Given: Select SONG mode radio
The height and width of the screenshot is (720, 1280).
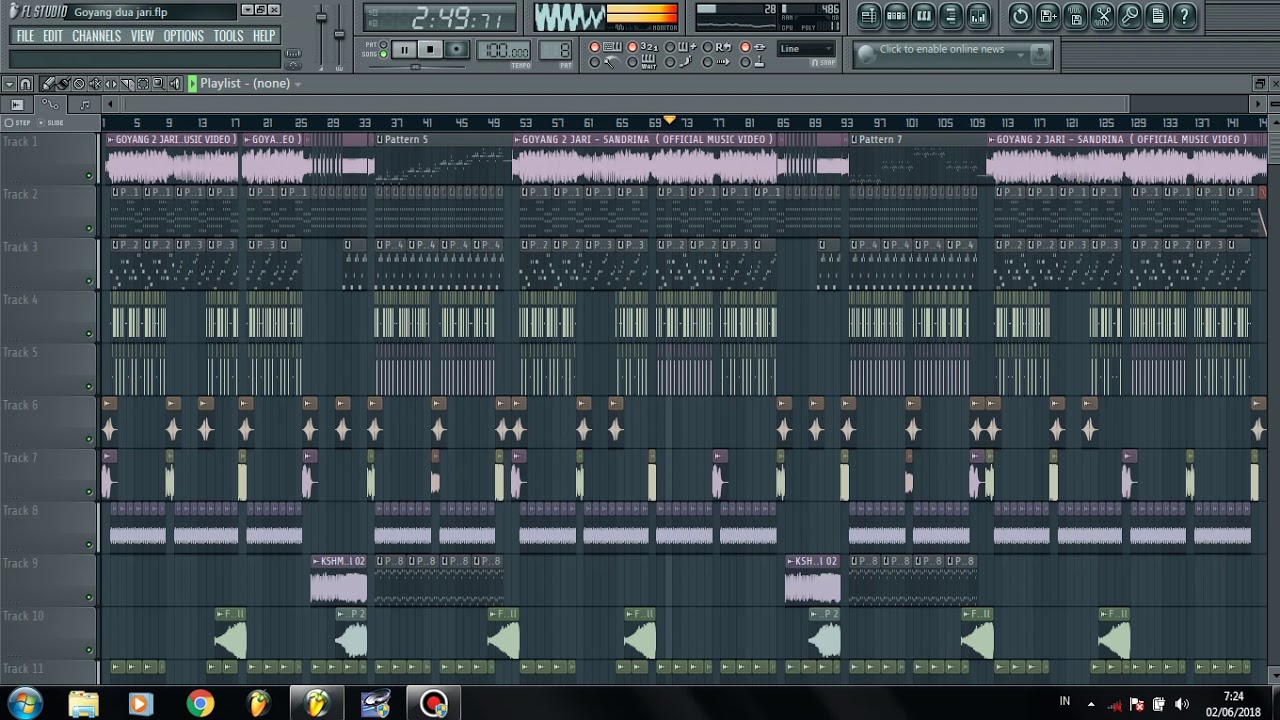Looking at the screenshot, I should point(383,54).
